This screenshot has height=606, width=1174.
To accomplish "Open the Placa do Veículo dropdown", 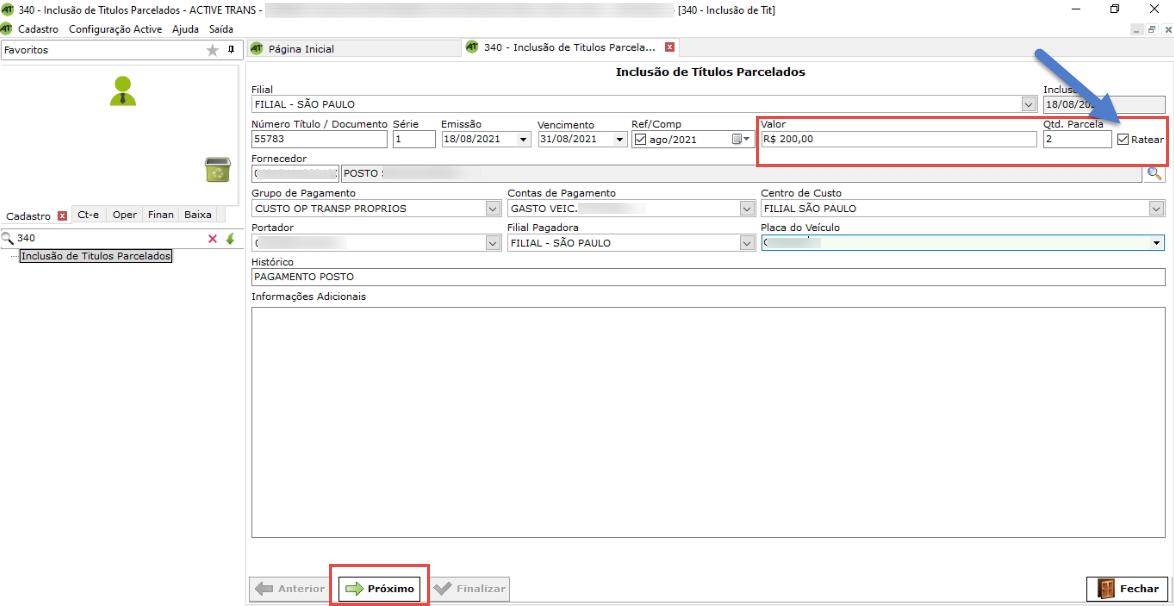I will (1157, 243).
